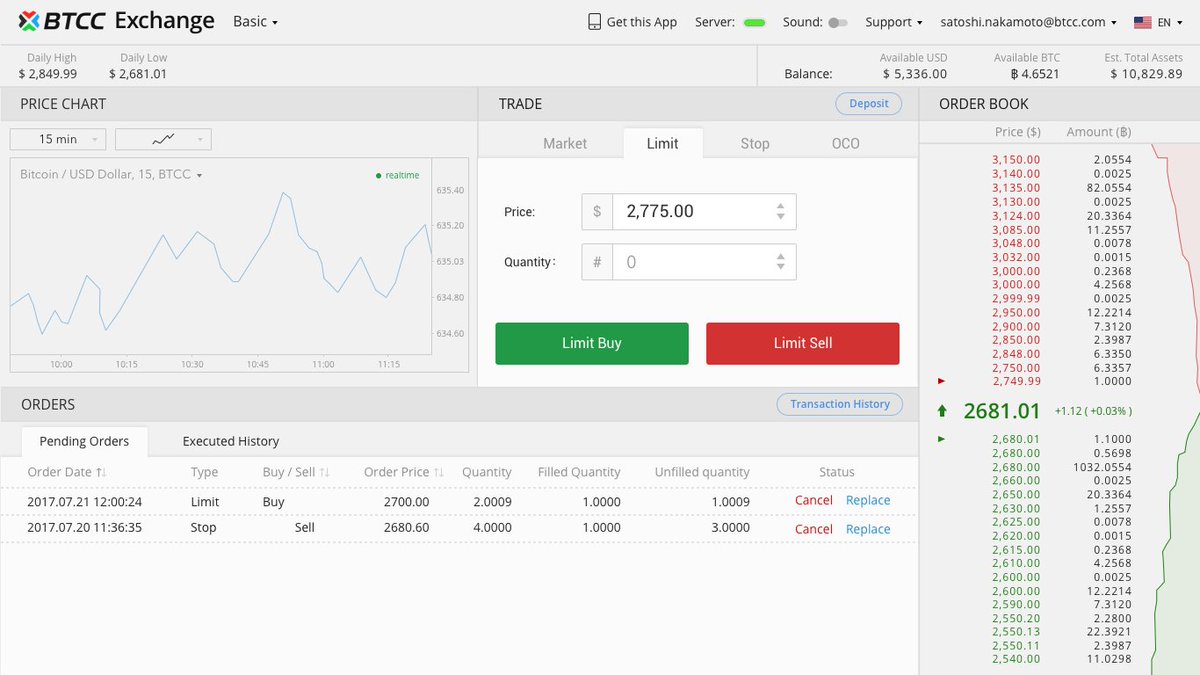Click the US flag language icon

[1142, 22]
